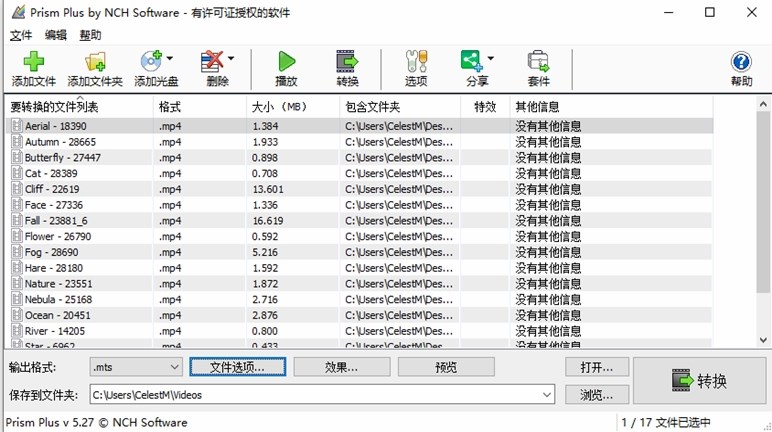Image resolution: width=772 pixels, height=432 pixels.
Task: Open the output format (.mts) dropdown
Action: (x=136, y=367)
